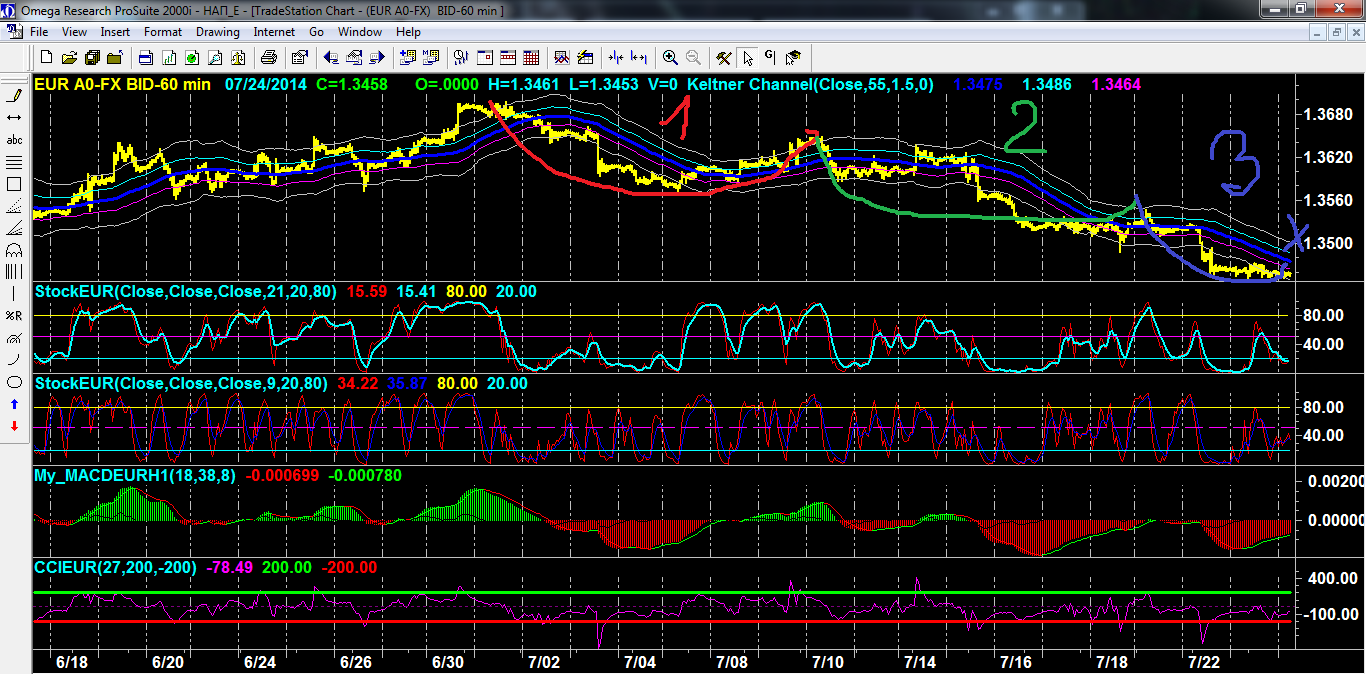Open the Format menu
This screenshot has width=1366, height=674.
coord(163,32)
